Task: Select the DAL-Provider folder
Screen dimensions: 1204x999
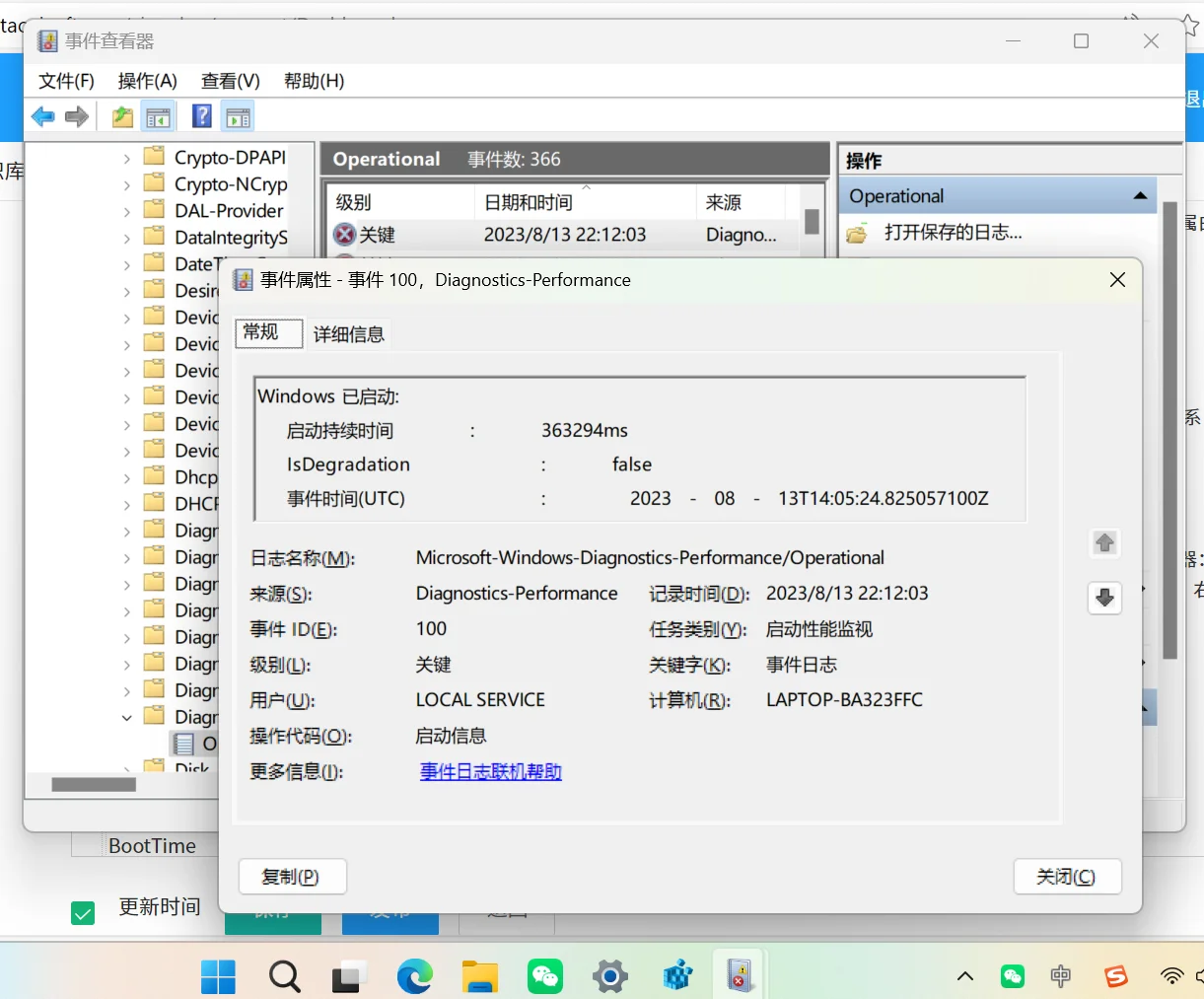Action: (216, 211)
